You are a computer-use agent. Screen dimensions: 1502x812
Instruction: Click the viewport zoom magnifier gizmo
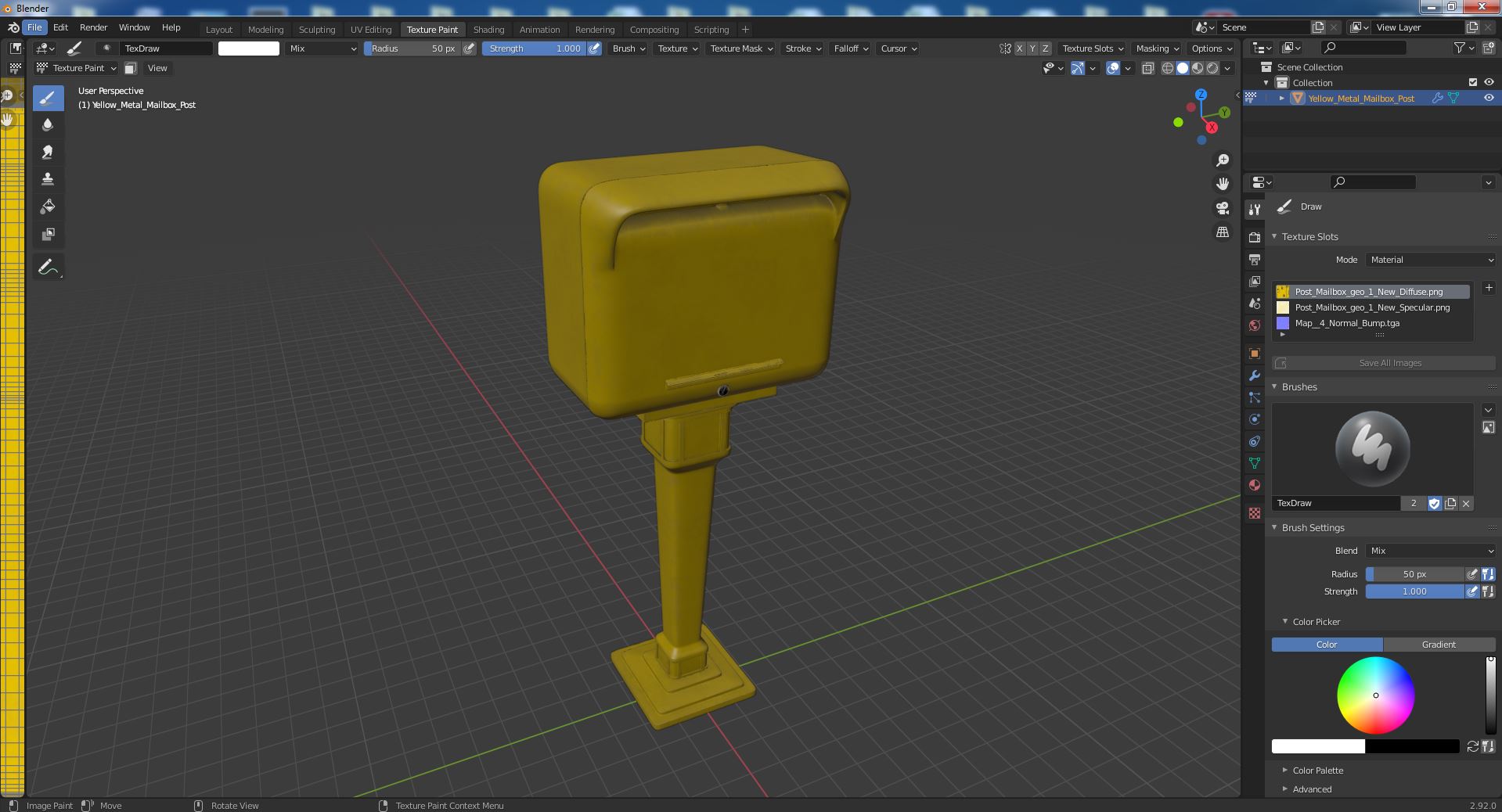click(1223, 160)
